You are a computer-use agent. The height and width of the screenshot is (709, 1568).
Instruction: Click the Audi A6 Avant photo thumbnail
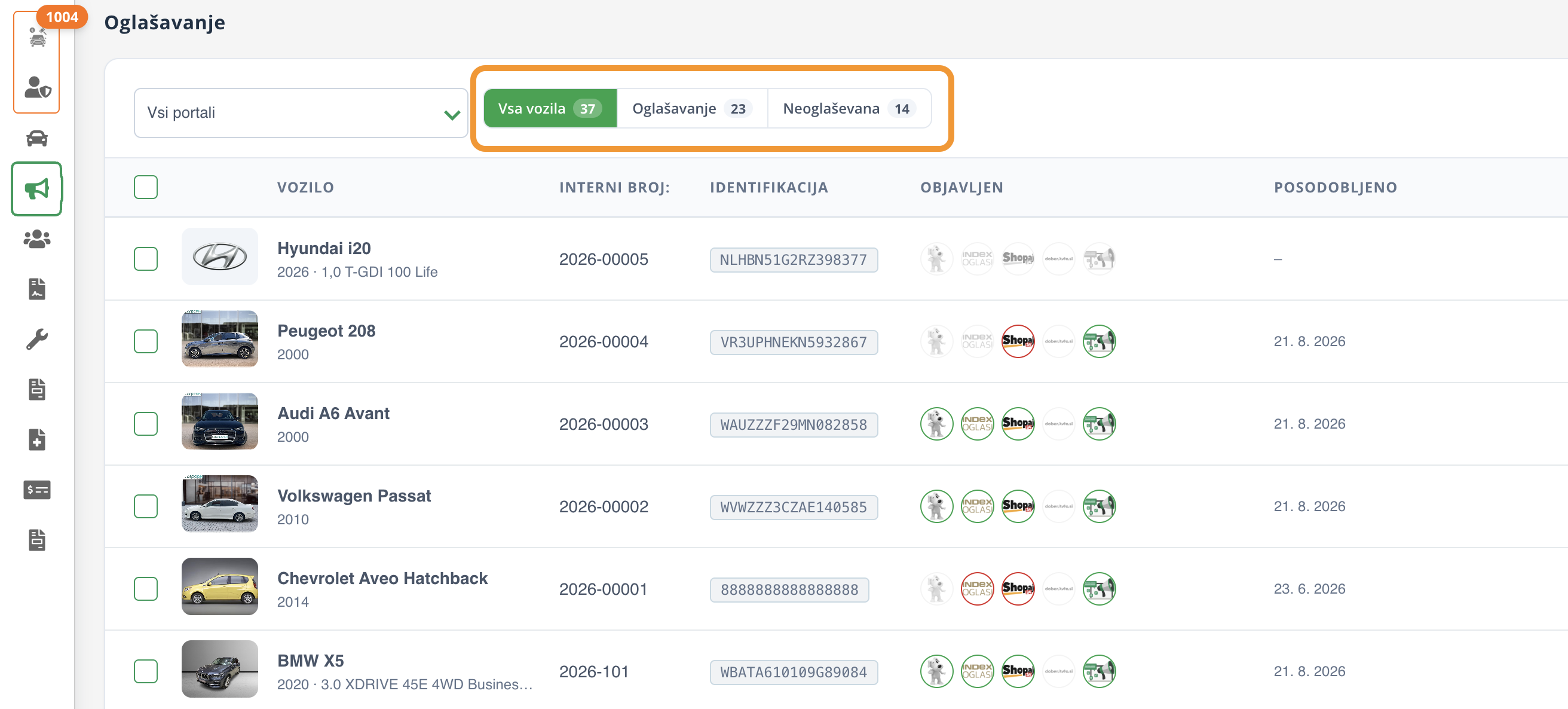point(220,421)
